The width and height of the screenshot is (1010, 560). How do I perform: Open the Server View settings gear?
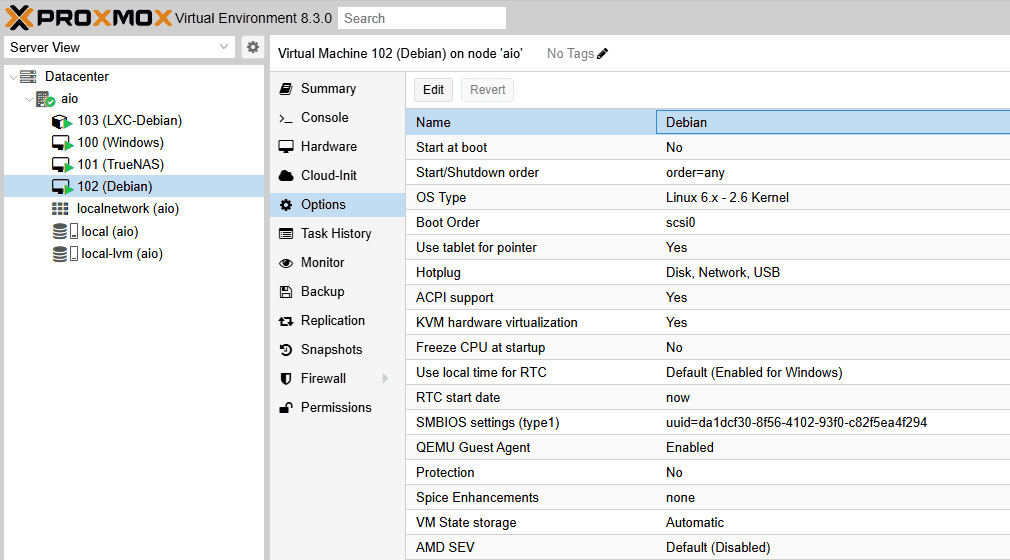253,47
